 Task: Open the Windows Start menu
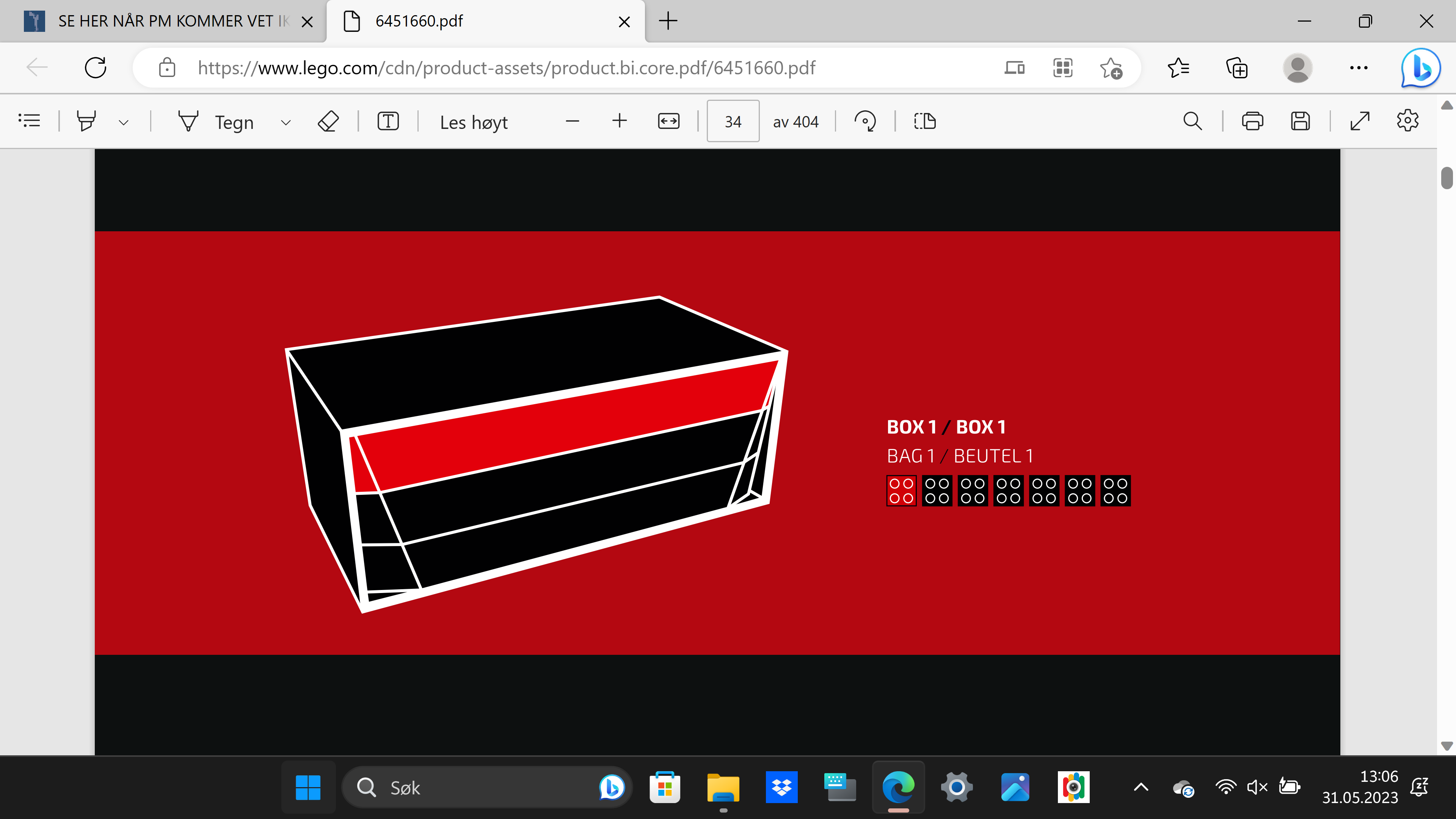click(x=308, y=788)
